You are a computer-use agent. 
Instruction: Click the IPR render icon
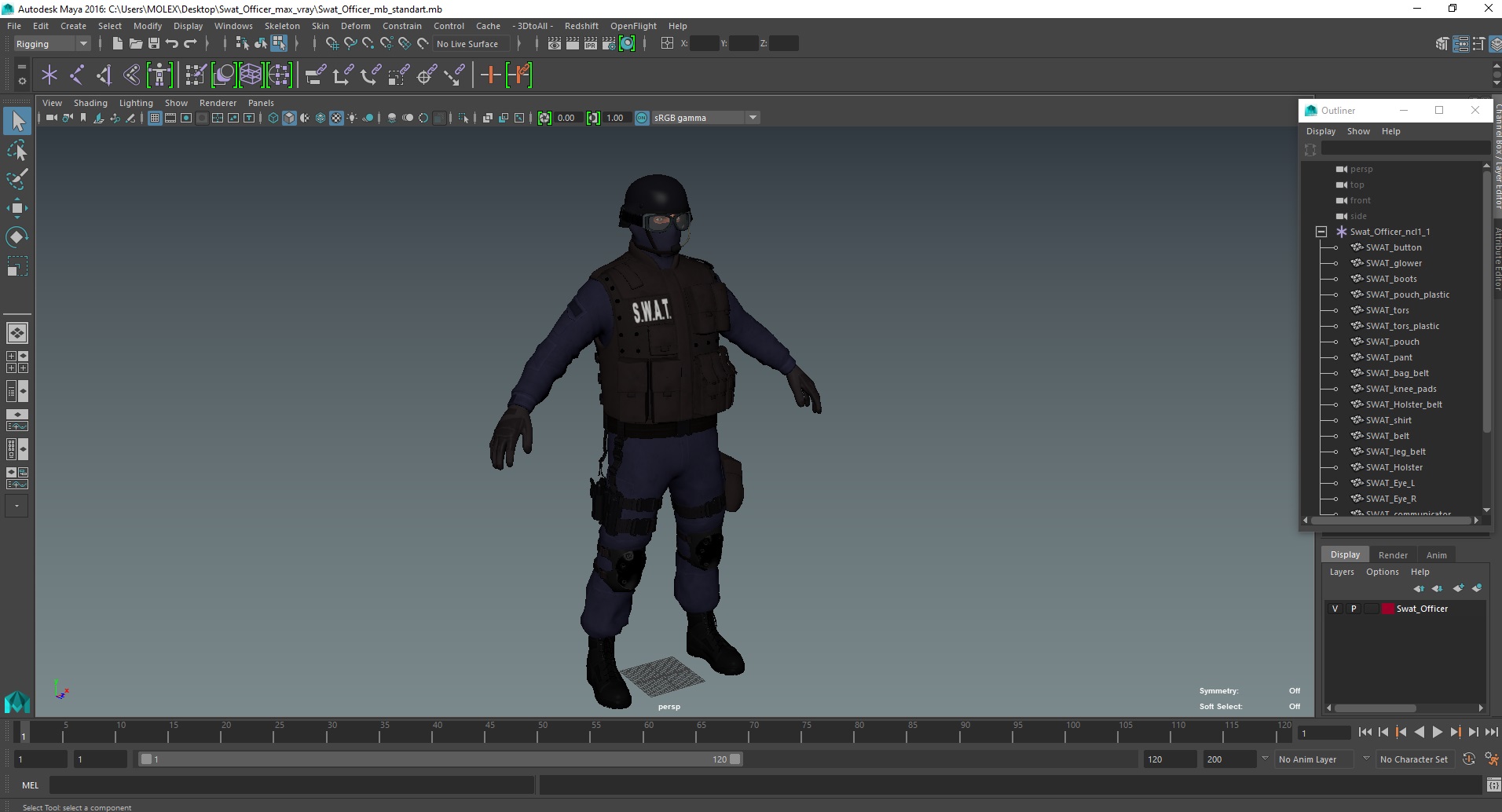tap(591, 44)
